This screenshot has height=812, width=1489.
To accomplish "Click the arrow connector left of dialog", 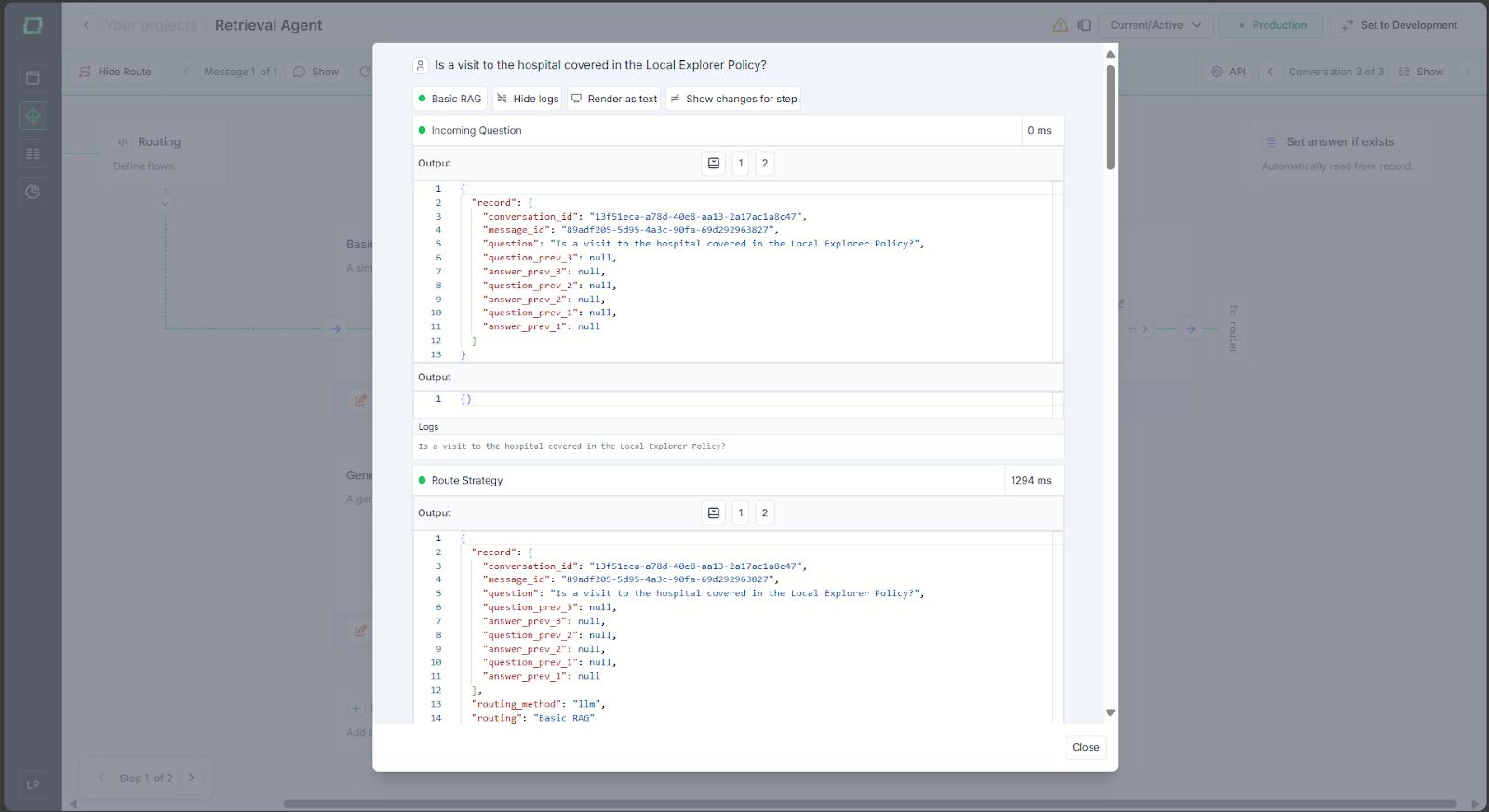I will click(336, 328).
